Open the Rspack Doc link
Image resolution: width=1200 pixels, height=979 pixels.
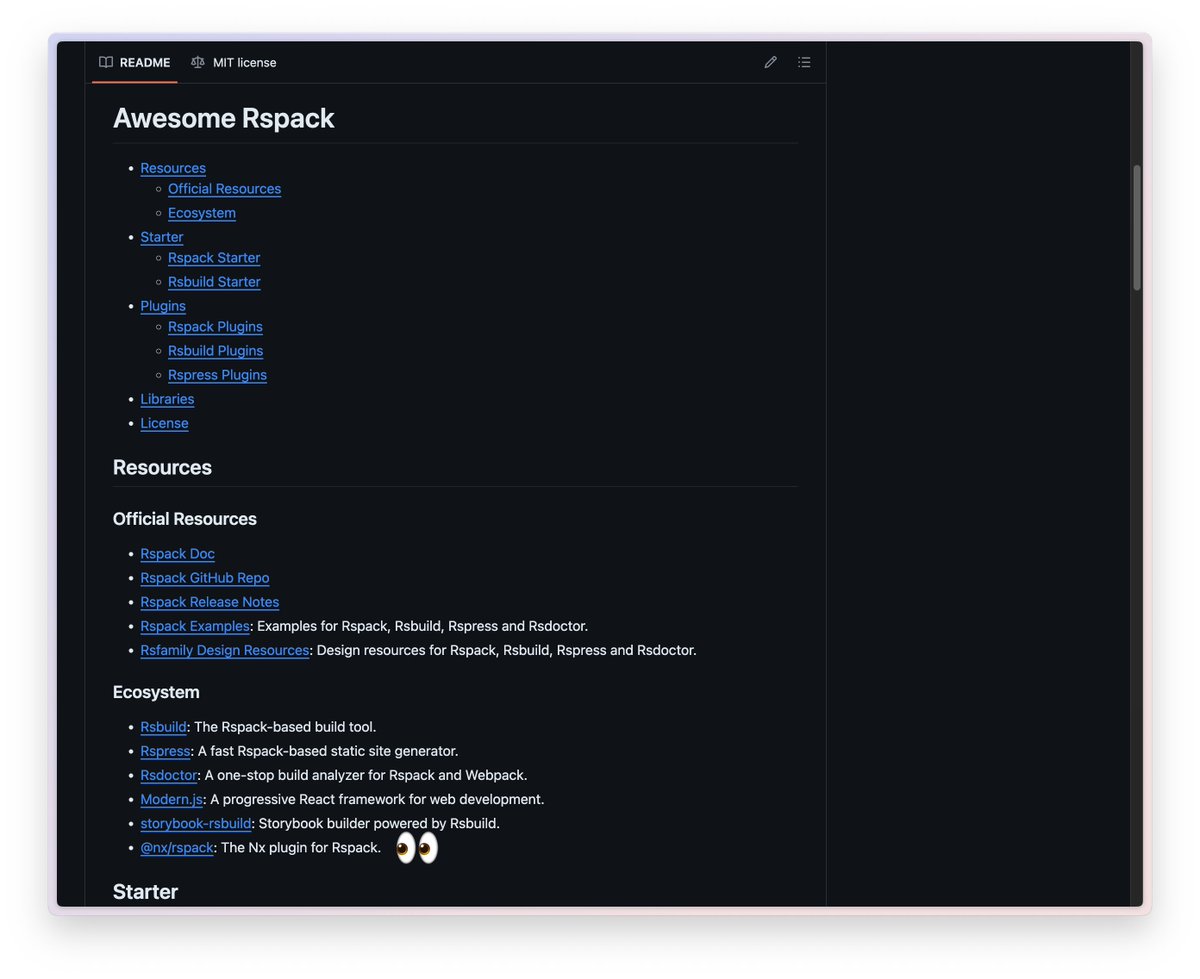(x=177, y=554)
